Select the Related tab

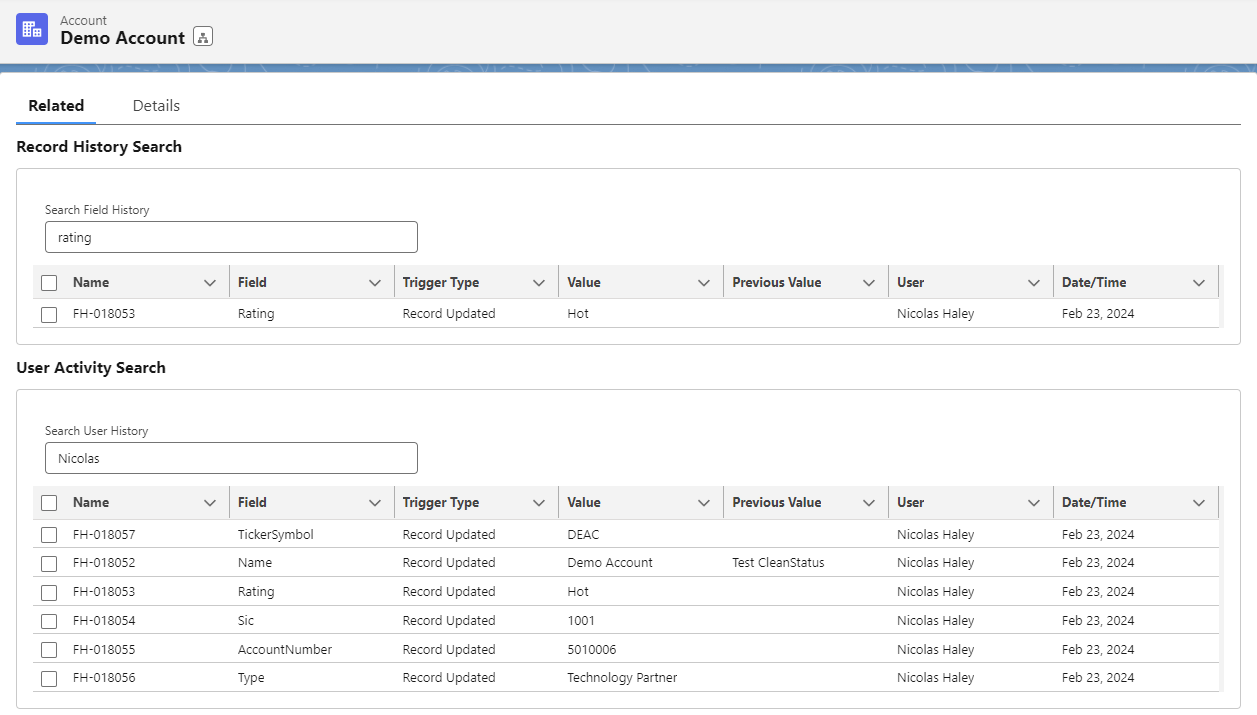click(x=56, y=105)
